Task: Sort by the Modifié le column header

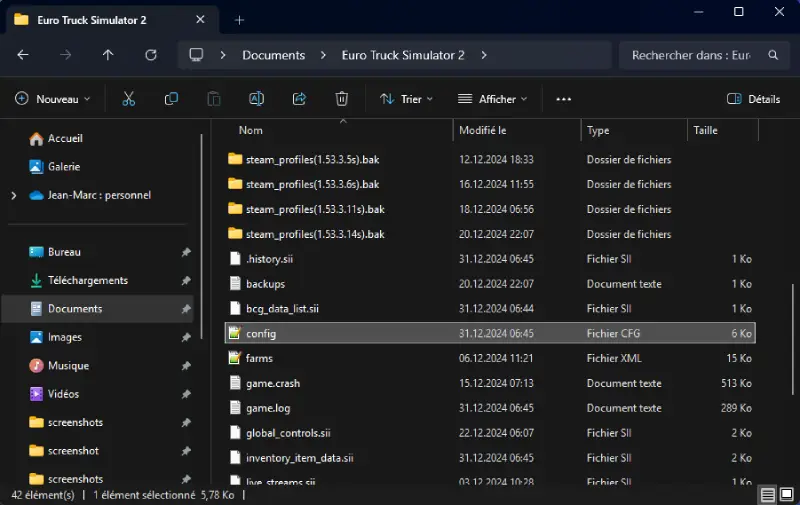Action: [x=483, y=130]
